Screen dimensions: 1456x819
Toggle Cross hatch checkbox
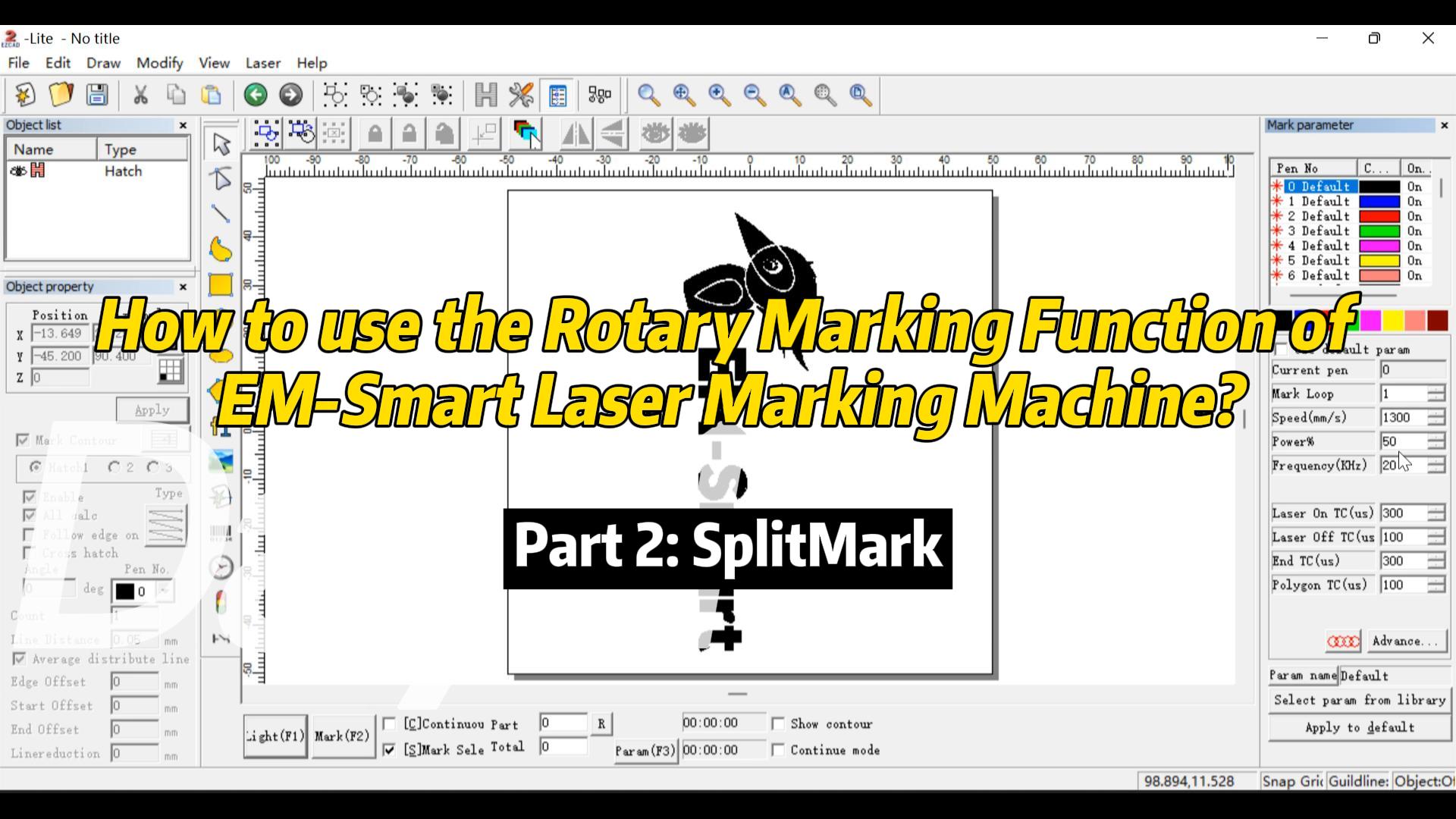point(28,553)
